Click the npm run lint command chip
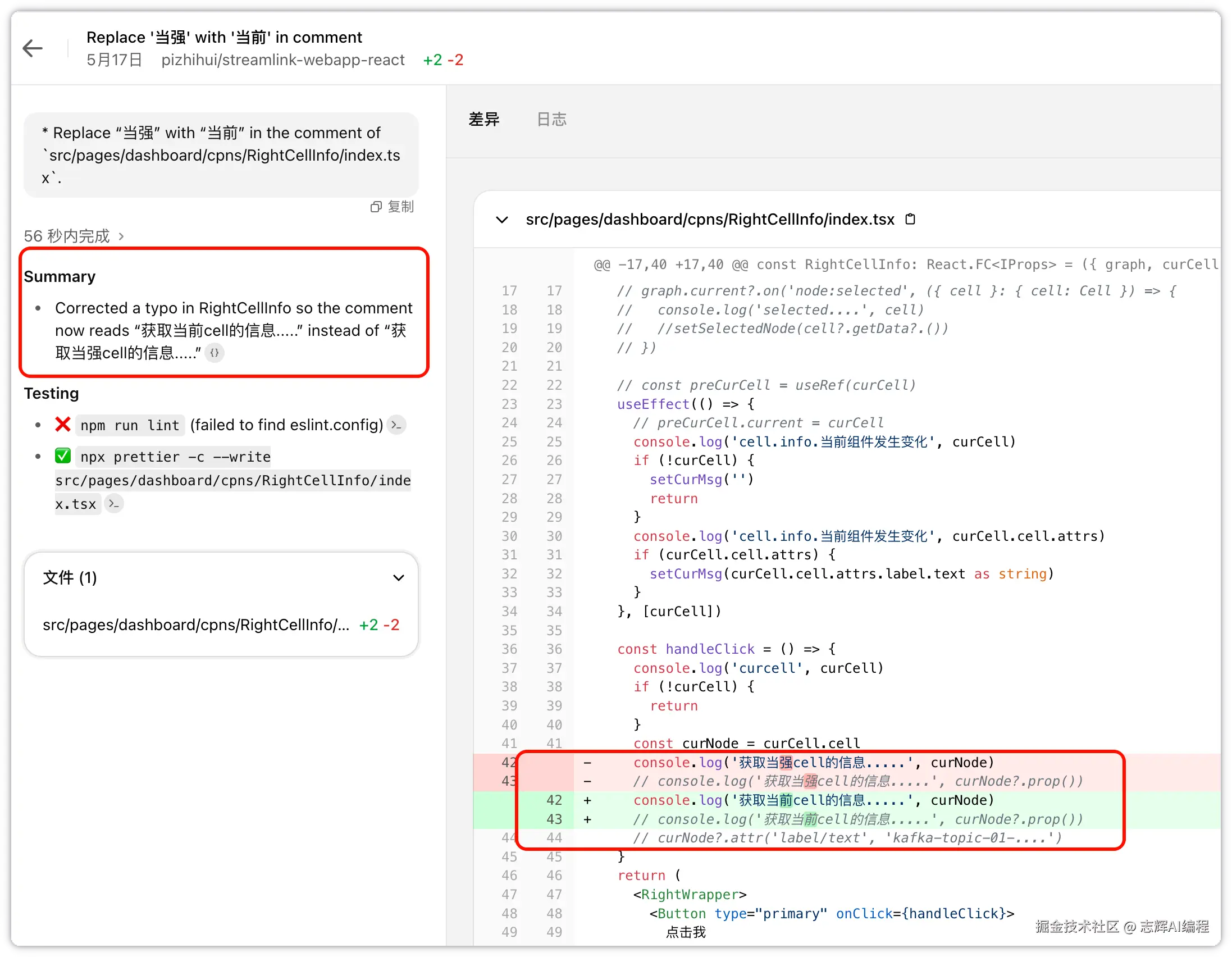1232x957 pixels. 129,426
